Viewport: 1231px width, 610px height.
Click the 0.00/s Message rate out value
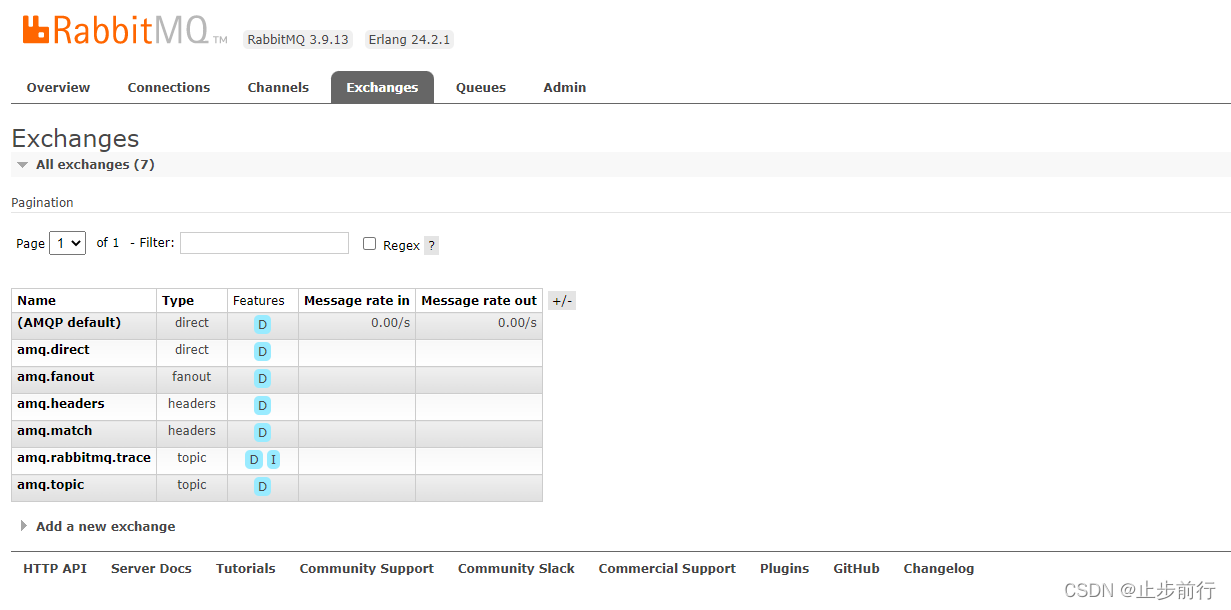click(517, 323)
